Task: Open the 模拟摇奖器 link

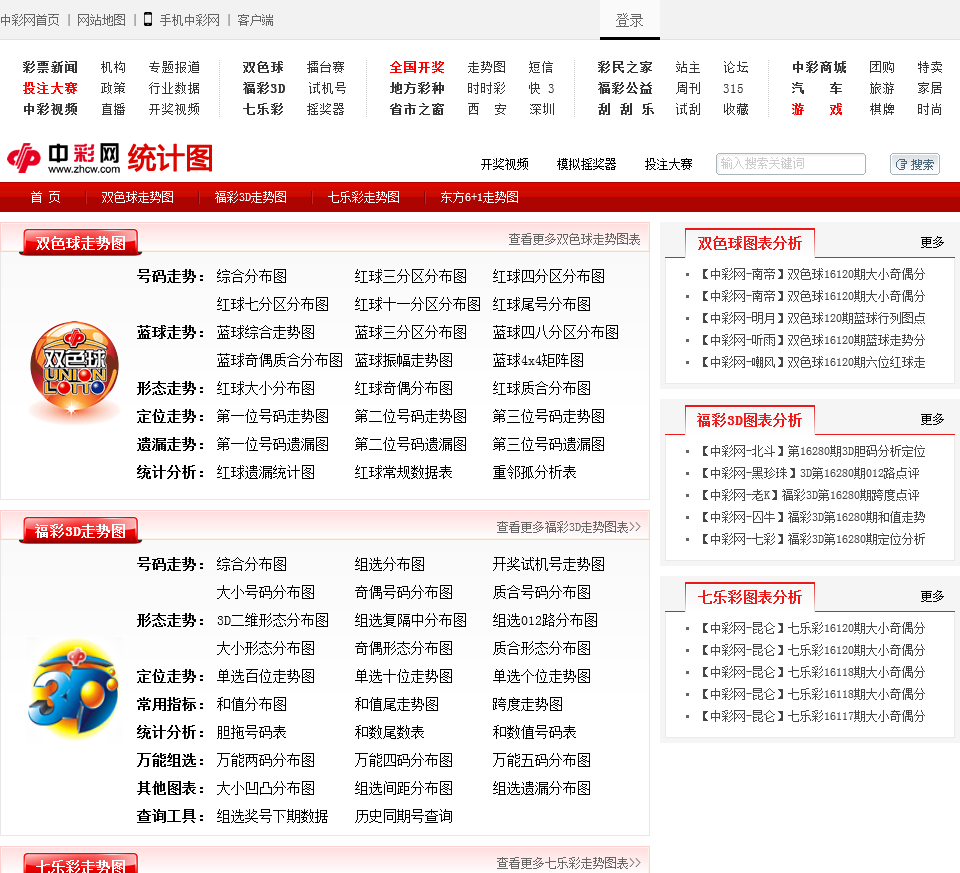Action: pos(586,164)
